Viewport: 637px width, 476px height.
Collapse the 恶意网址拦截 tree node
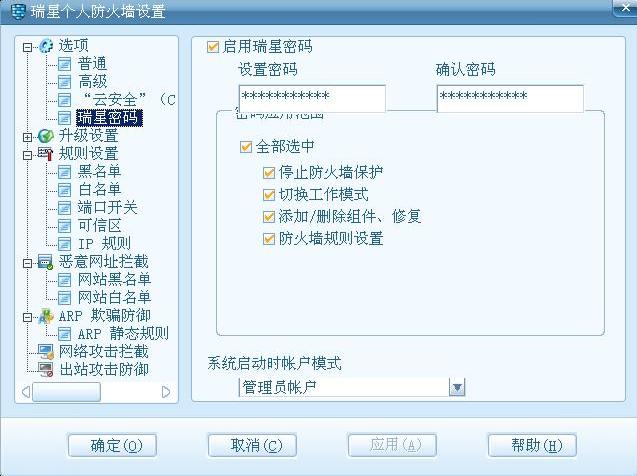pos(27,263)
